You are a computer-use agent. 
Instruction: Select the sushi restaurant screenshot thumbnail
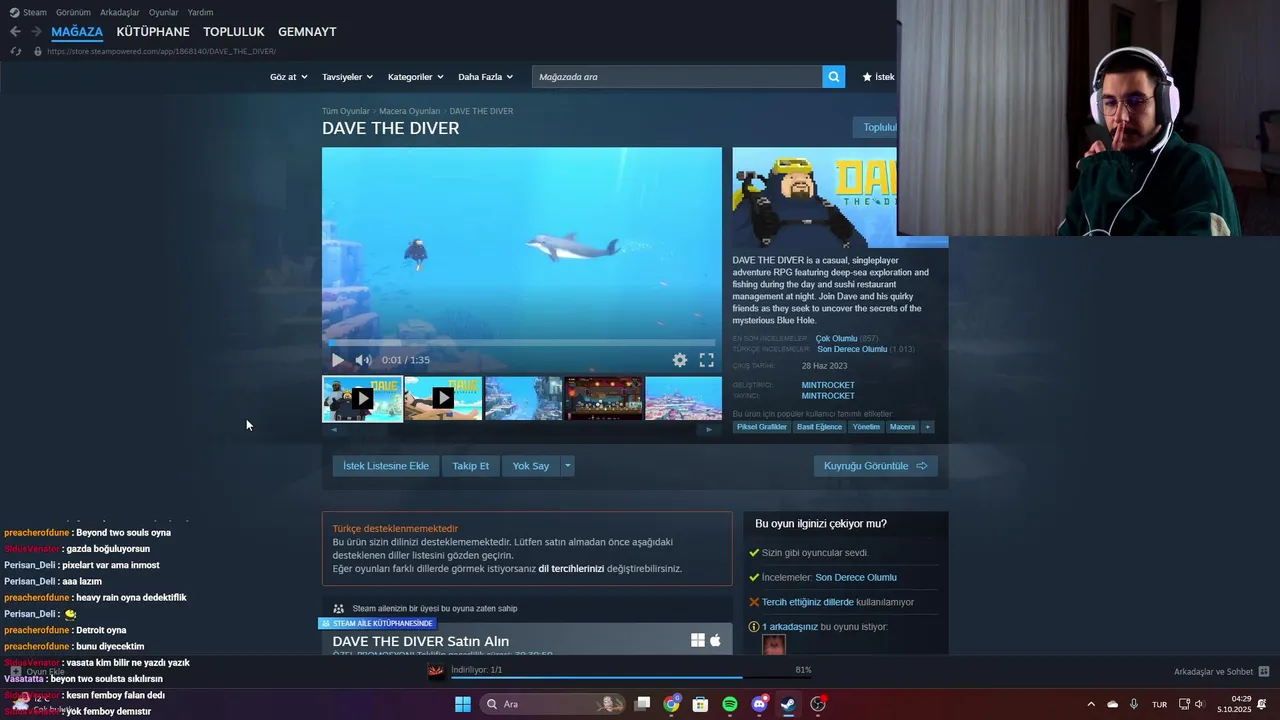coord(604,398)
